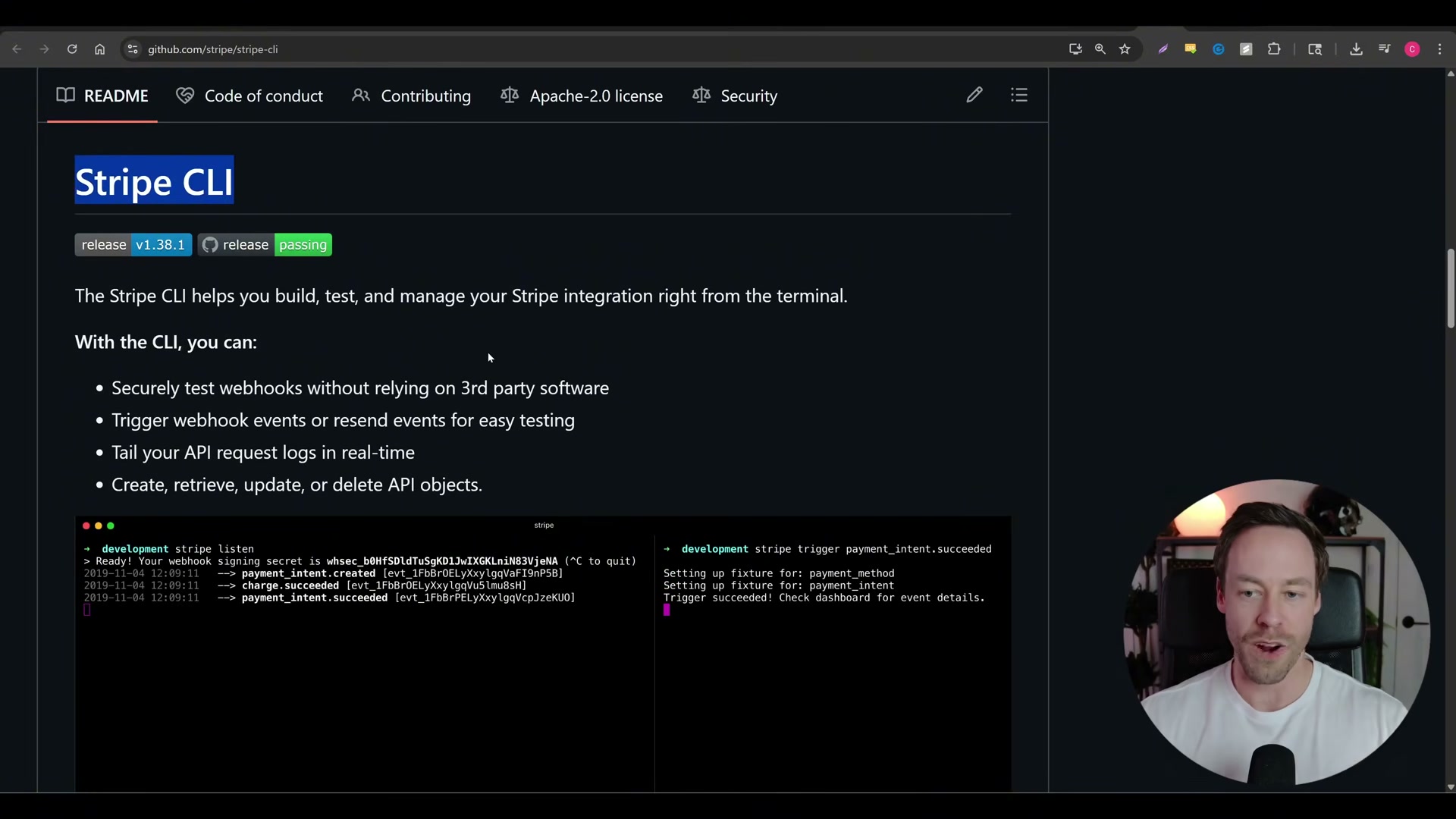The image size is (1456, 819).
Task: Open the README outline list icon
Action: coord(1019,95)
